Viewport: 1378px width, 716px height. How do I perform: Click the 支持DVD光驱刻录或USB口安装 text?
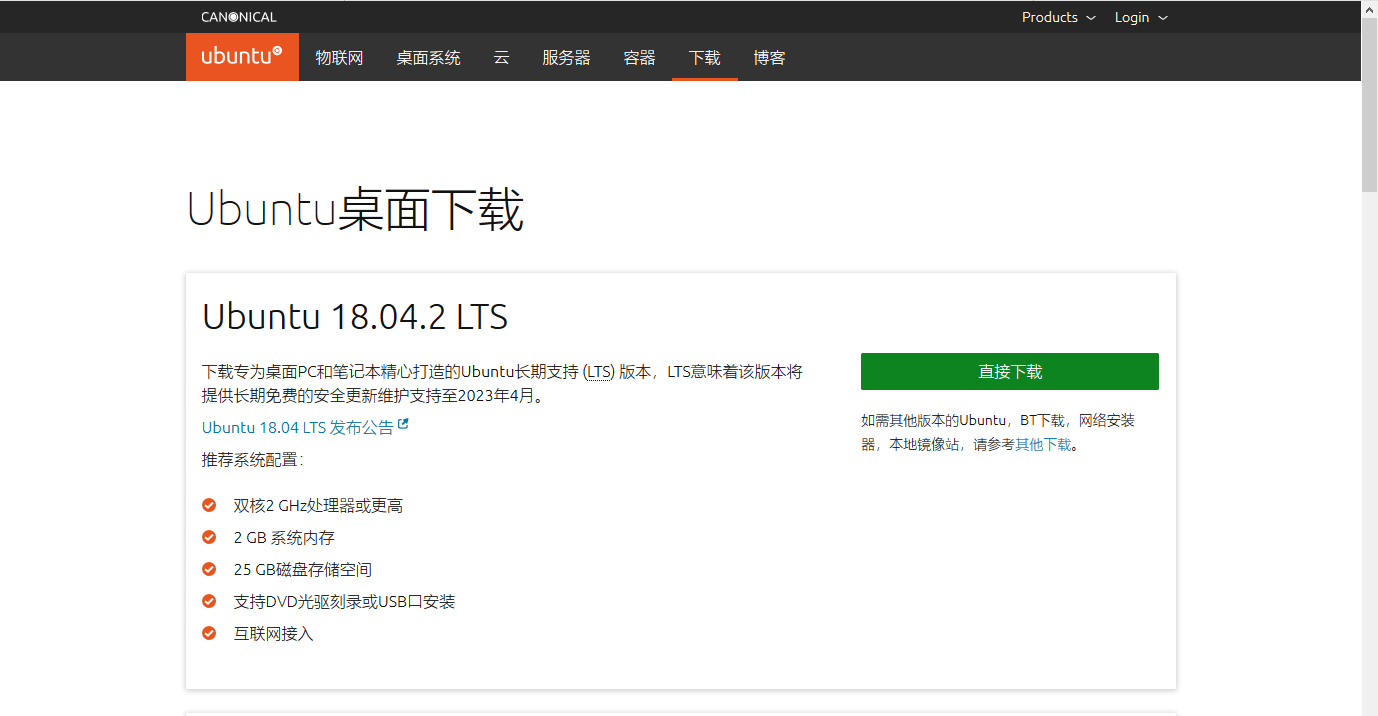[x=344, y=602]
